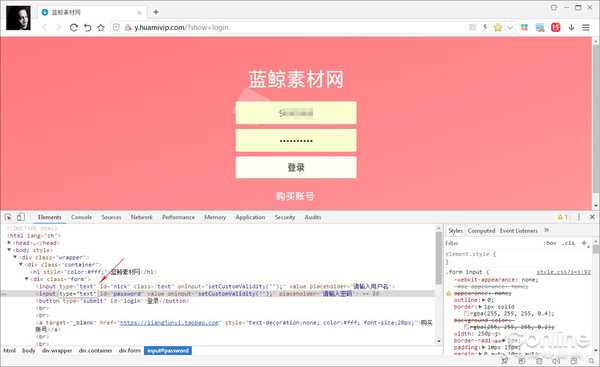The height and width of the screenshot is (367, 600).
Task: Click the password input field on page
Action: (x=296, y=140)
